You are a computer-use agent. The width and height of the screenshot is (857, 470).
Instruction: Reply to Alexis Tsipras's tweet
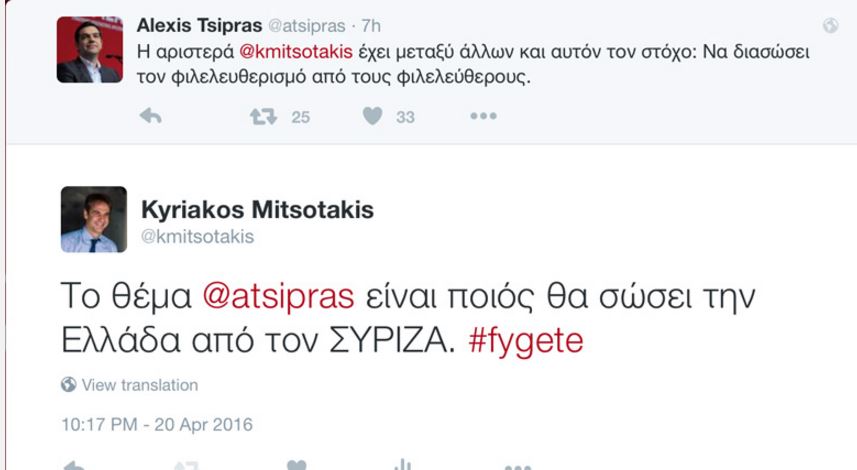click(x=150, y=117)
